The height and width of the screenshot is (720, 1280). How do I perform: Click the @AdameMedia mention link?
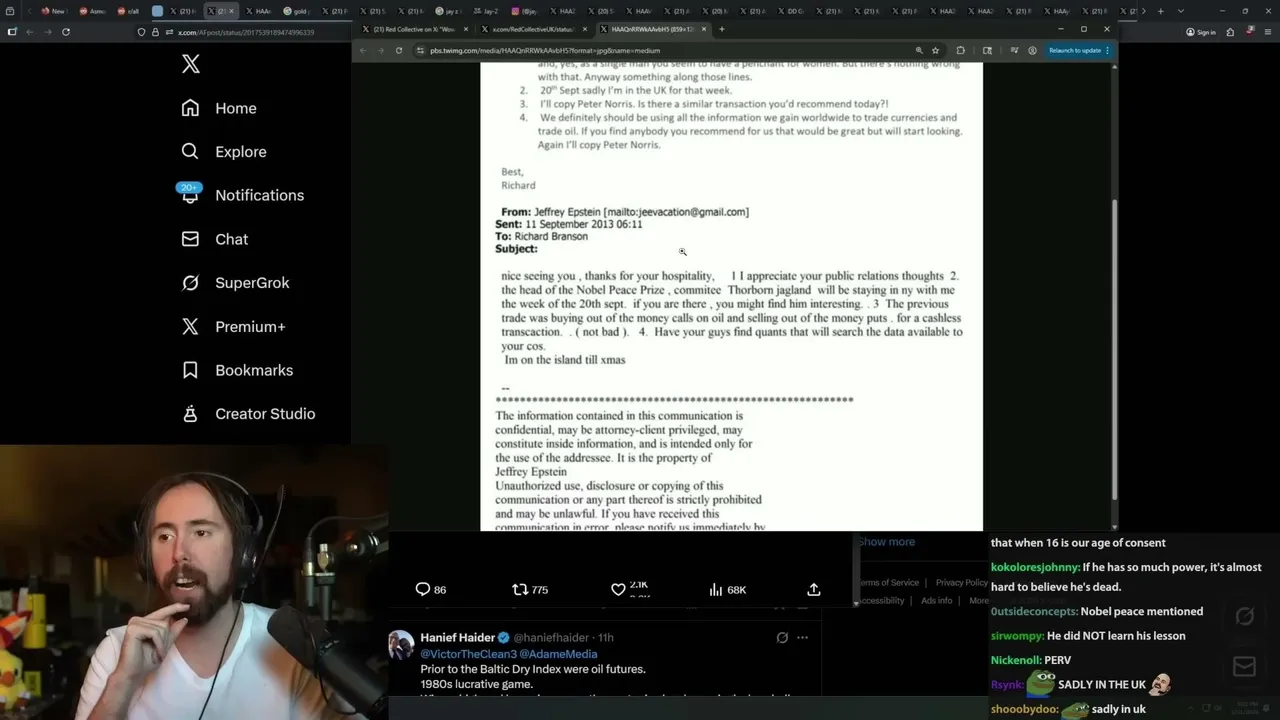click(559, 653)
